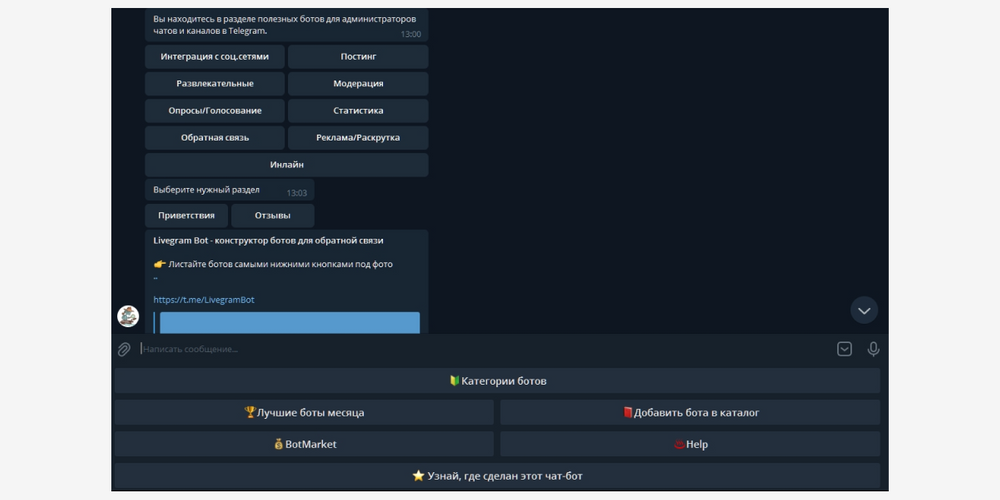Select the Постинг category button
This screenshot has height=500, width=1000.
tap(358, 57)
